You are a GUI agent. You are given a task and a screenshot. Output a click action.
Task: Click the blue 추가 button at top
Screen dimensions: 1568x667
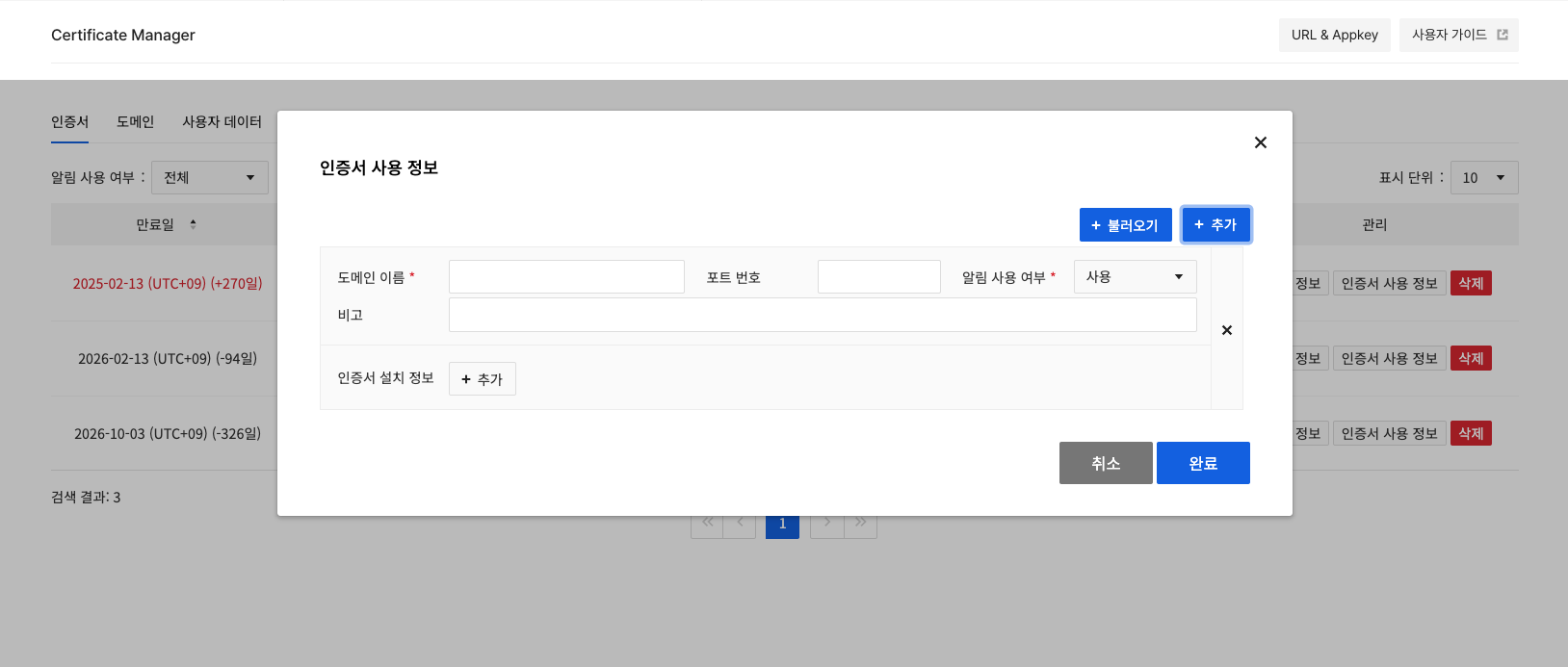[1215, 225]
